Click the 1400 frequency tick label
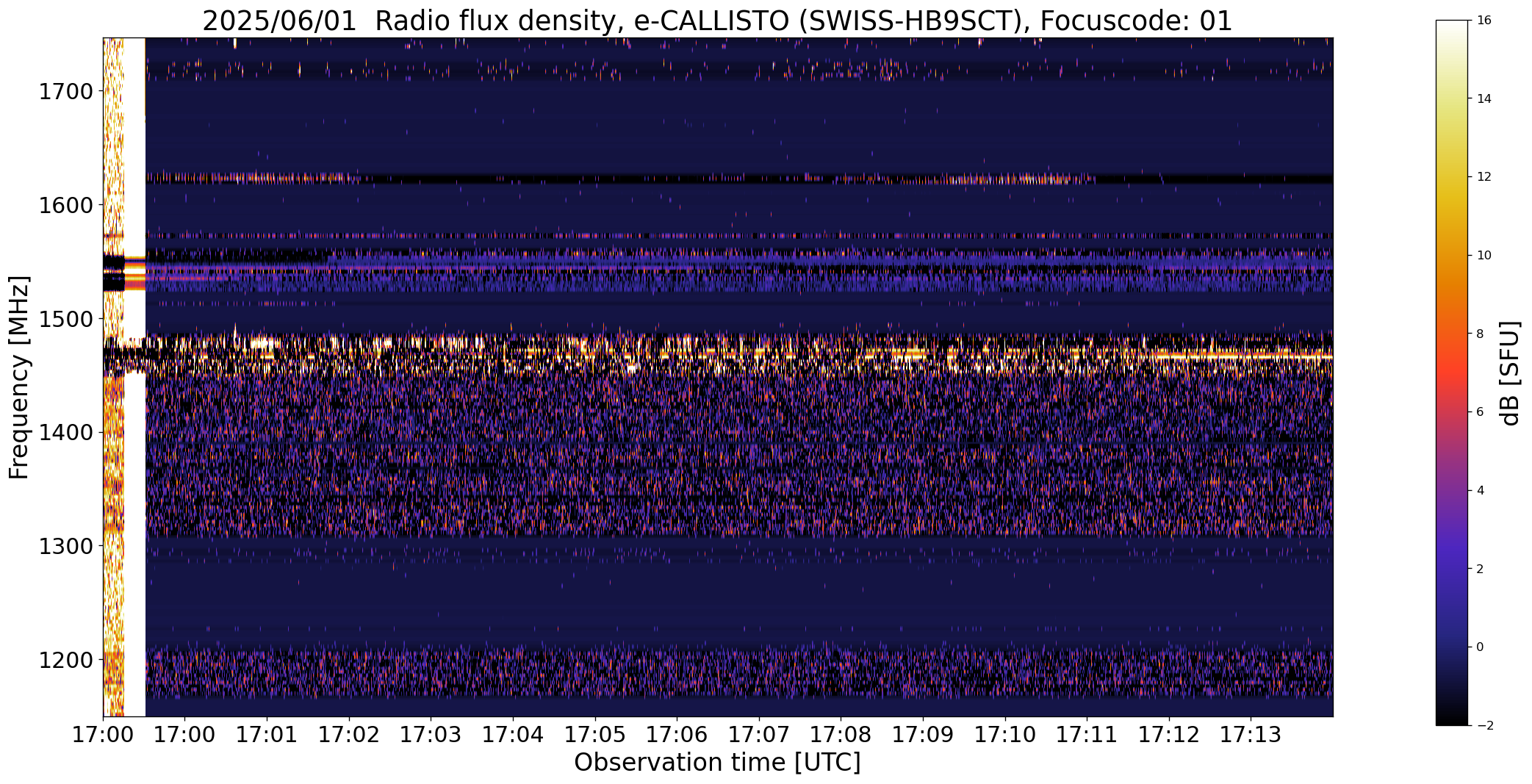The image size is (1532, 784). pos(65,433)
